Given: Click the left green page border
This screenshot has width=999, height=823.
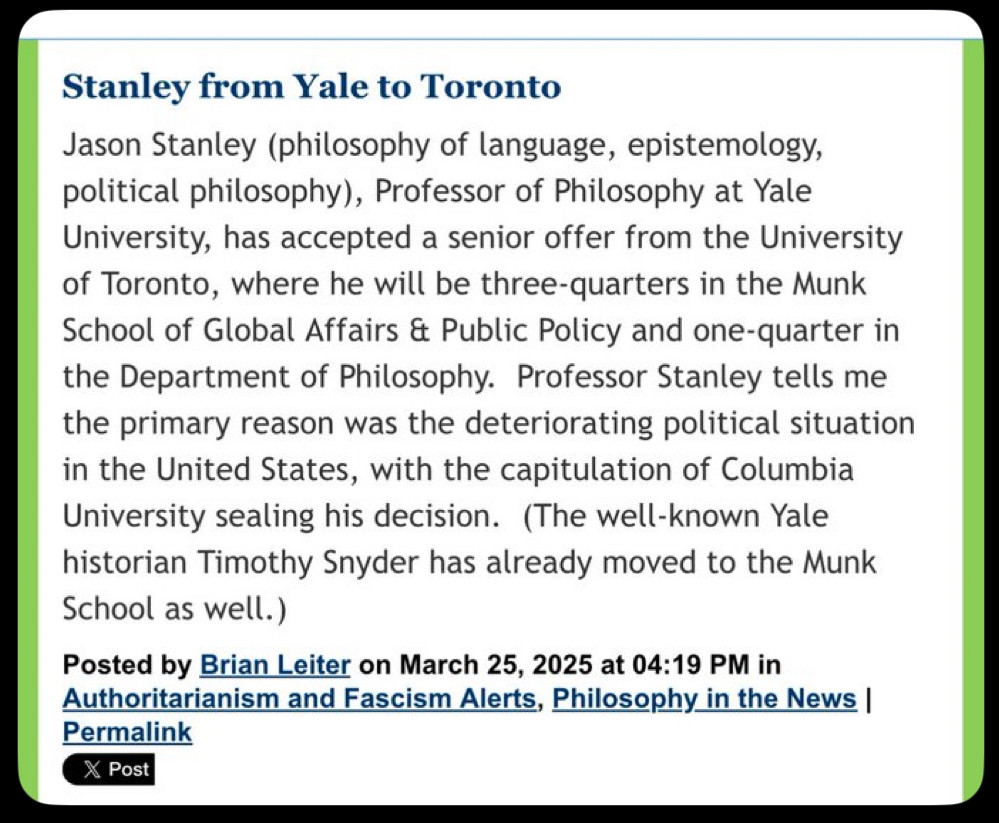Looking at the screenshot, I should tap(28, 420).
